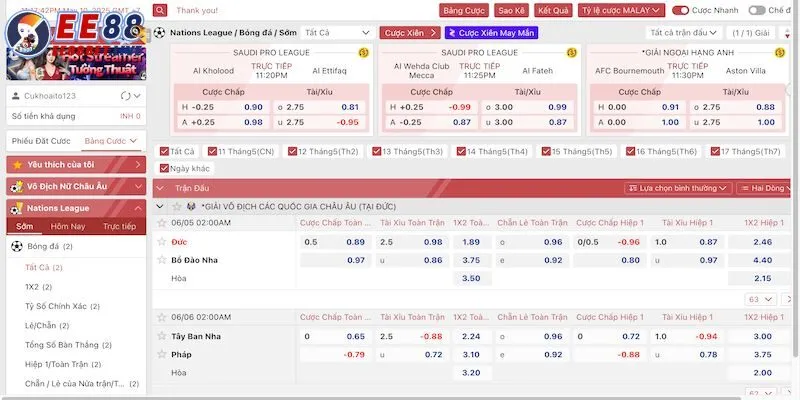Uncheck the Tất Cả date checkbox
Viewport: 800px width, 400px height.
click(163, 152)
